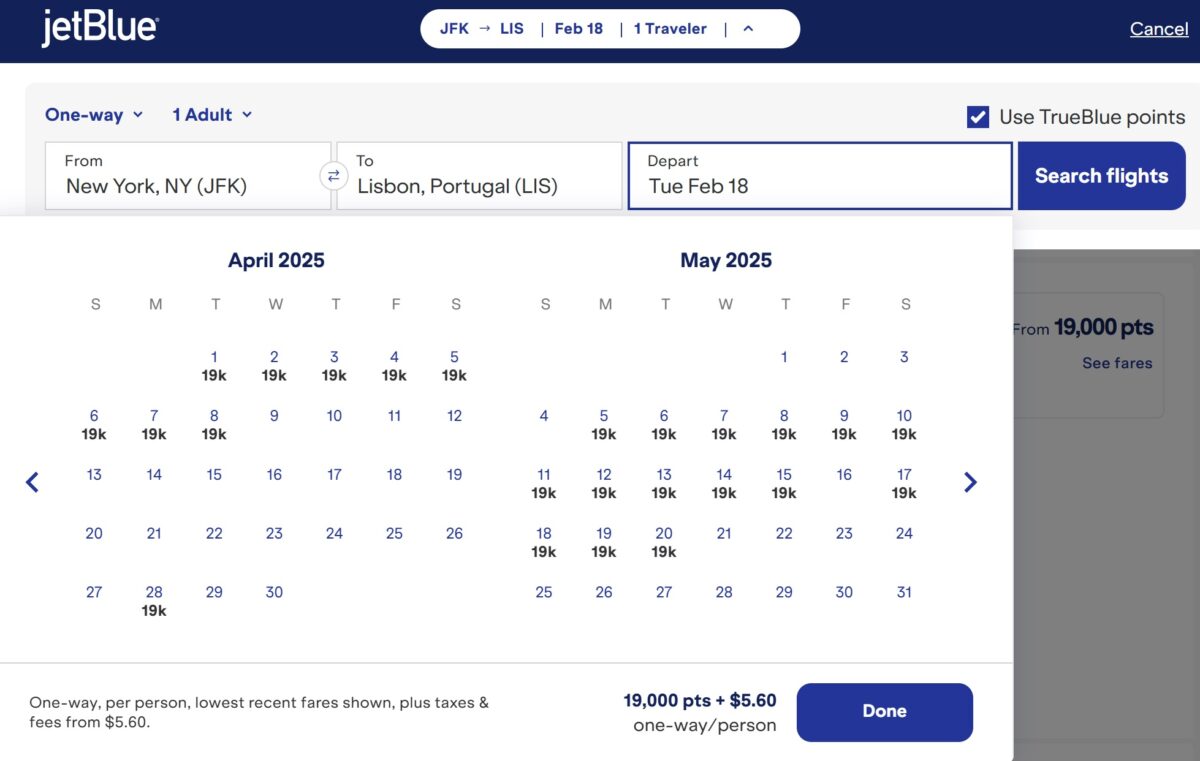This screenshot has width=1200, height=761.
Task: Open the 1 Adult dropdown chevron
Action: 247,114
